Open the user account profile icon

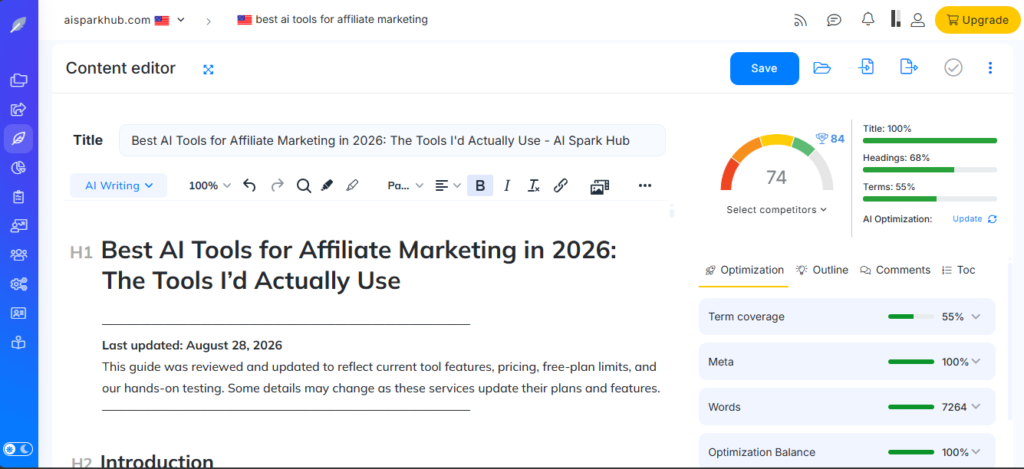pos(918,20)
